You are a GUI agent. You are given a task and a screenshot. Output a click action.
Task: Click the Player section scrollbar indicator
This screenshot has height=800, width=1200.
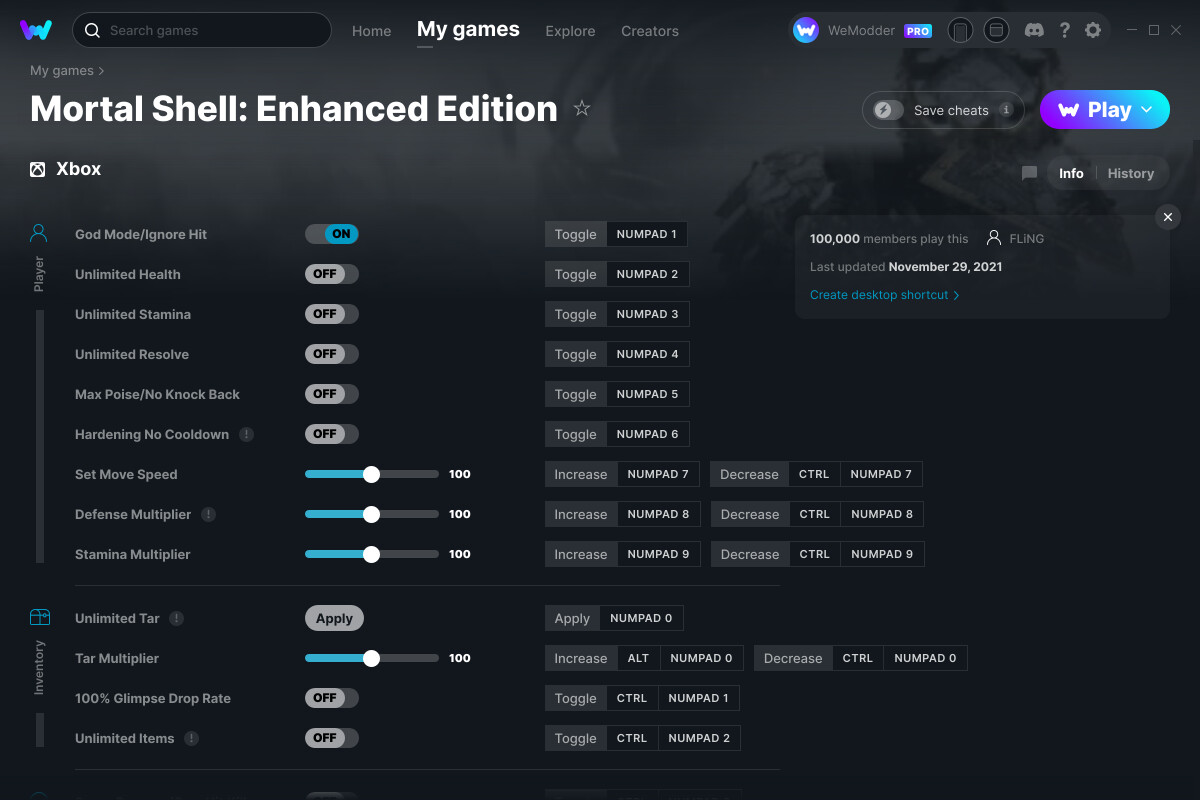point(40,436)
